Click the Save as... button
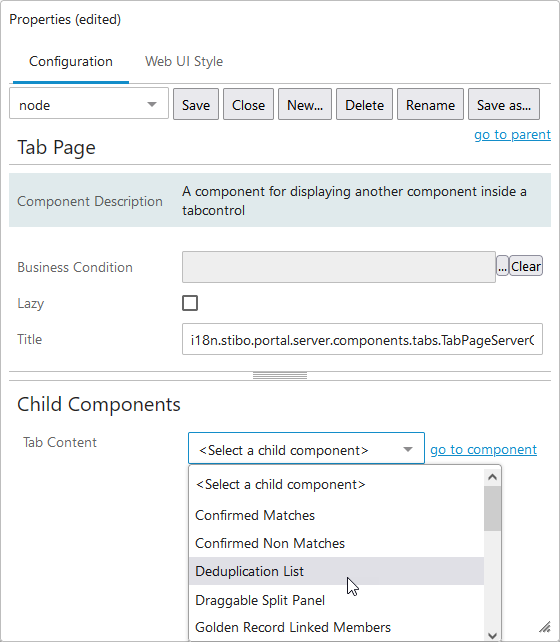 point(504,105)
